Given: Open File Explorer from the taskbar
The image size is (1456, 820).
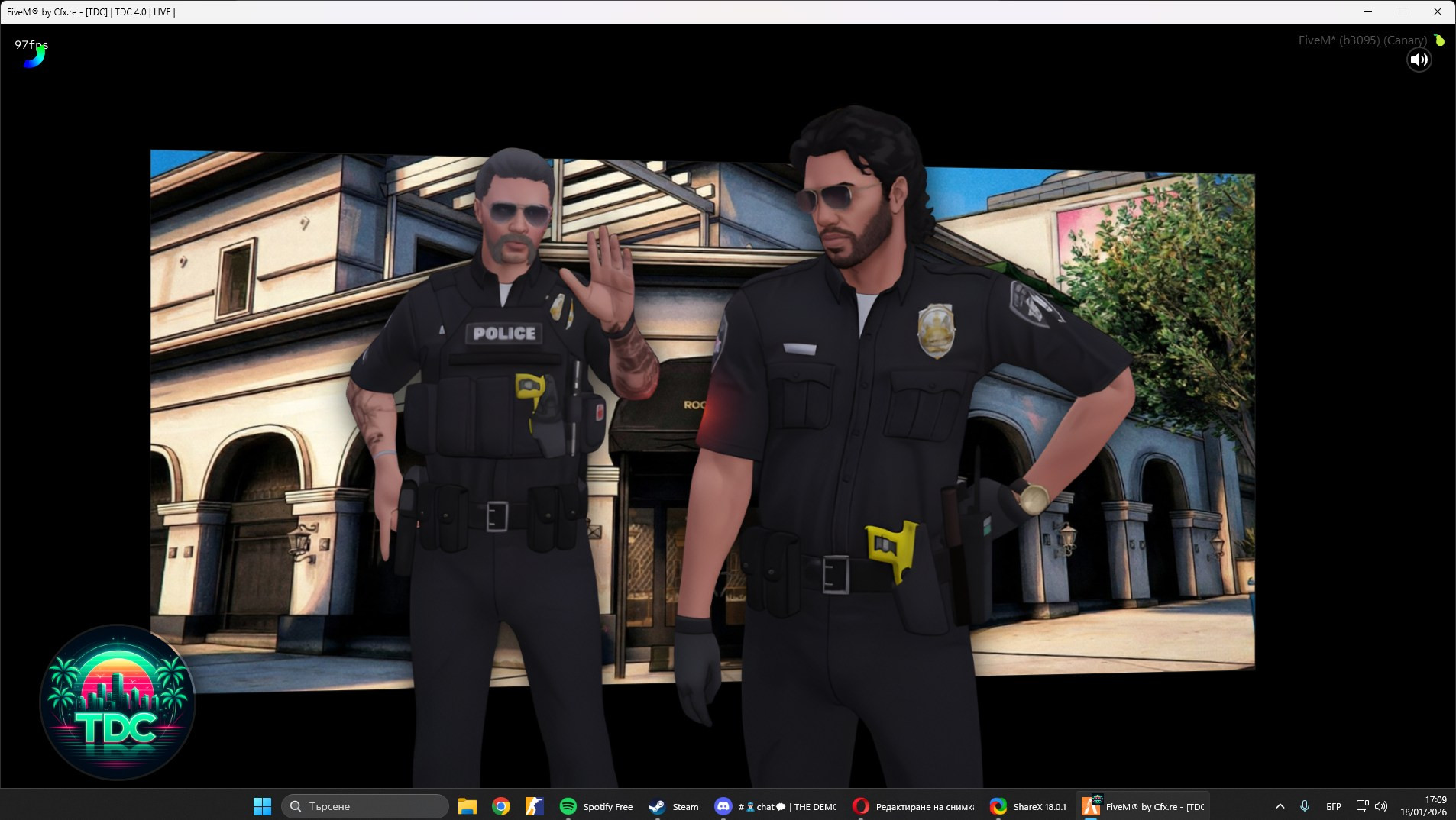Looking at the screenshot, I should click(x=468, y=806).
